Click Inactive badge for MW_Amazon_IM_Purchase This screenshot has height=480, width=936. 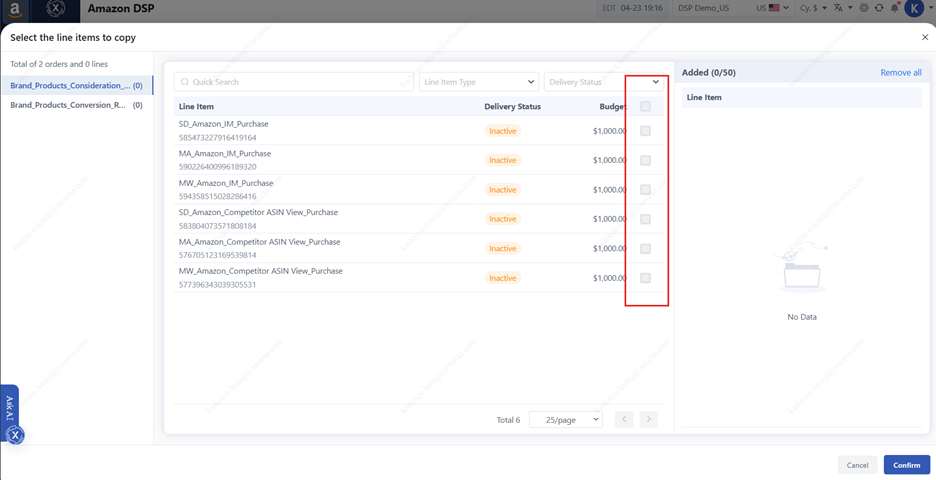(x=503, y=189)
